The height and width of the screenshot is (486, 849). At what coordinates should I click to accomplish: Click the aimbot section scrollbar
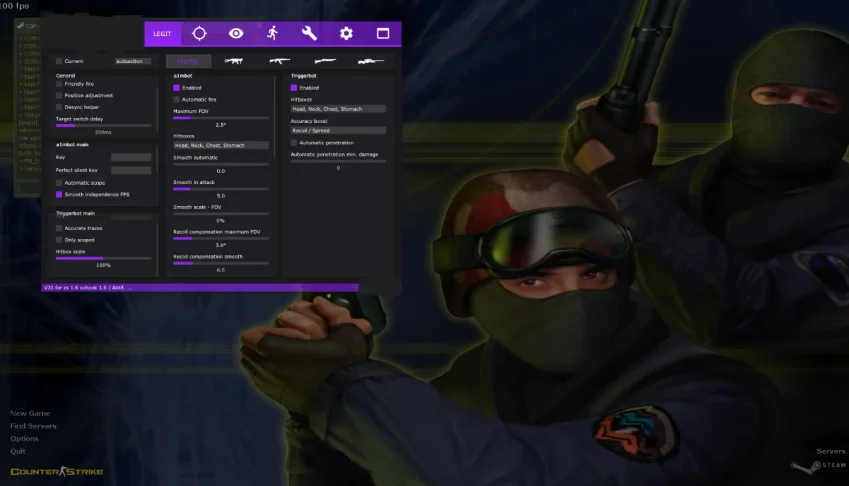click(275, 116)
